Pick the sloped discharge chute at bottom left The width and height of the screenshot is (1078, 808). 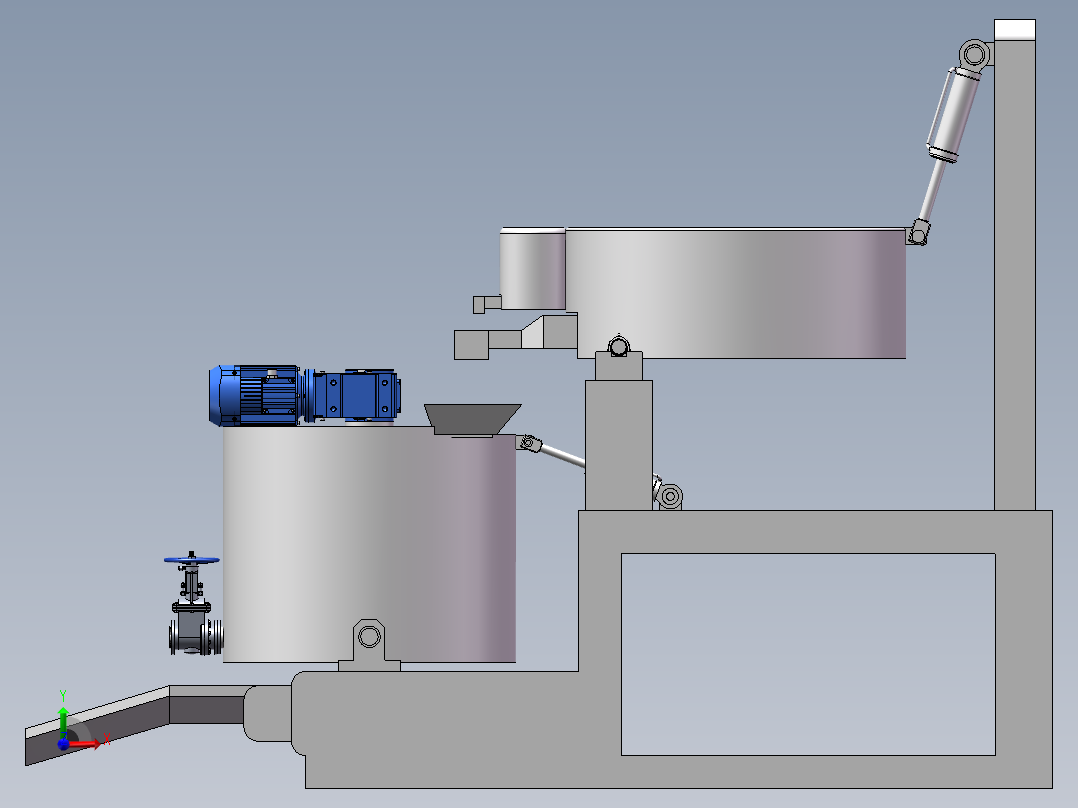(x=97, y=725)
